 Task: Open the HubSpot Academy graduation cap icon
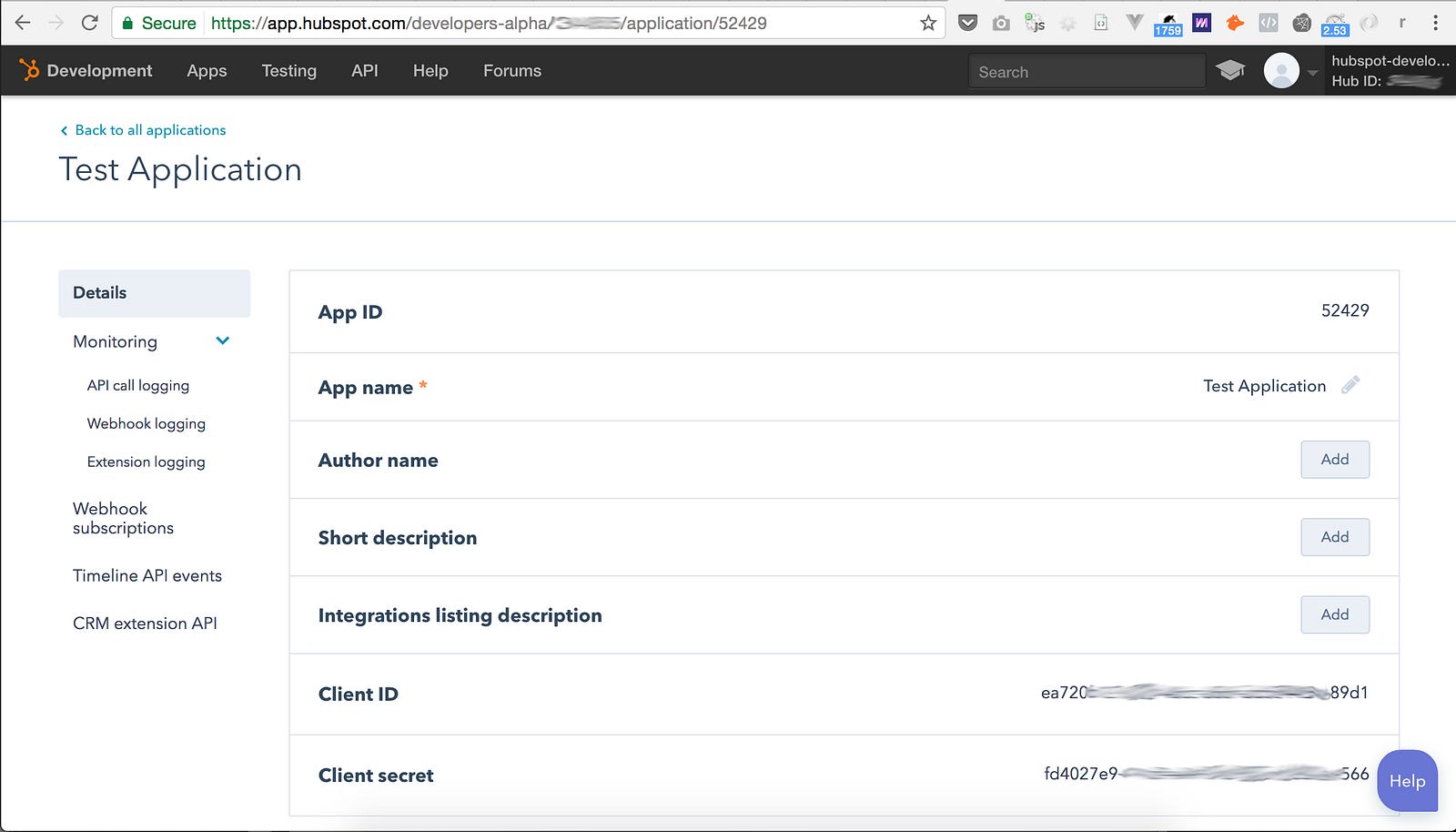pyautogui.click(x=1230, y=70)
